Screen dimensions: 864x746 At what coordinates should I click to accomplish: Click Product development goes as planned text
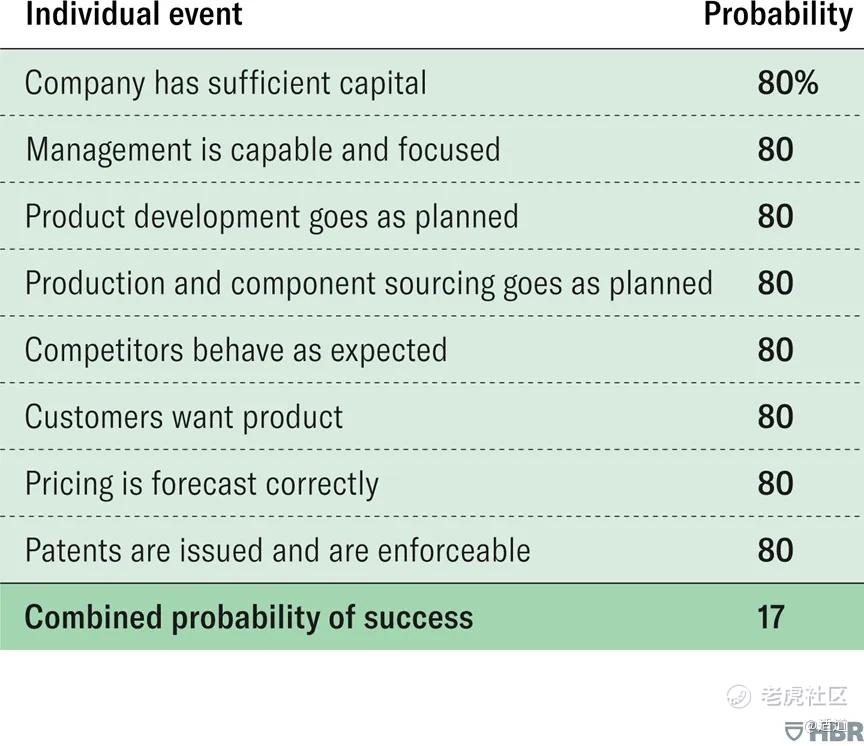(x=272, y=217)
